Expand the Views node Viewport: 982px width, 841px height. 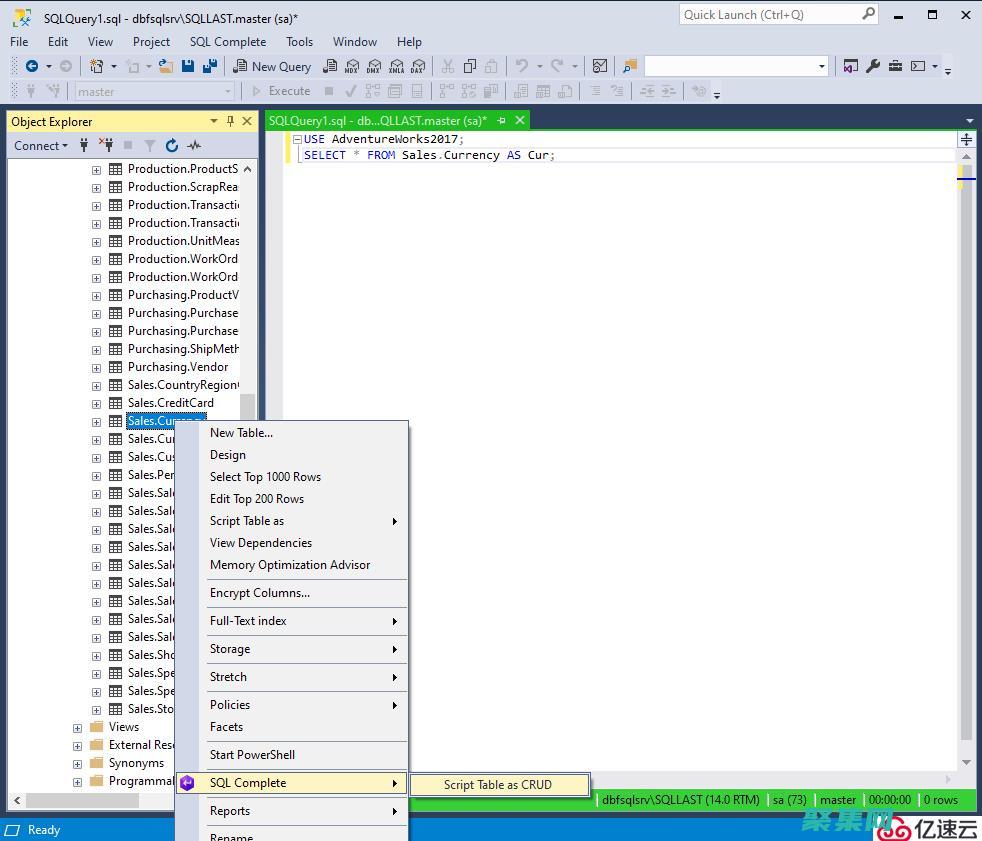coord(77,727)
